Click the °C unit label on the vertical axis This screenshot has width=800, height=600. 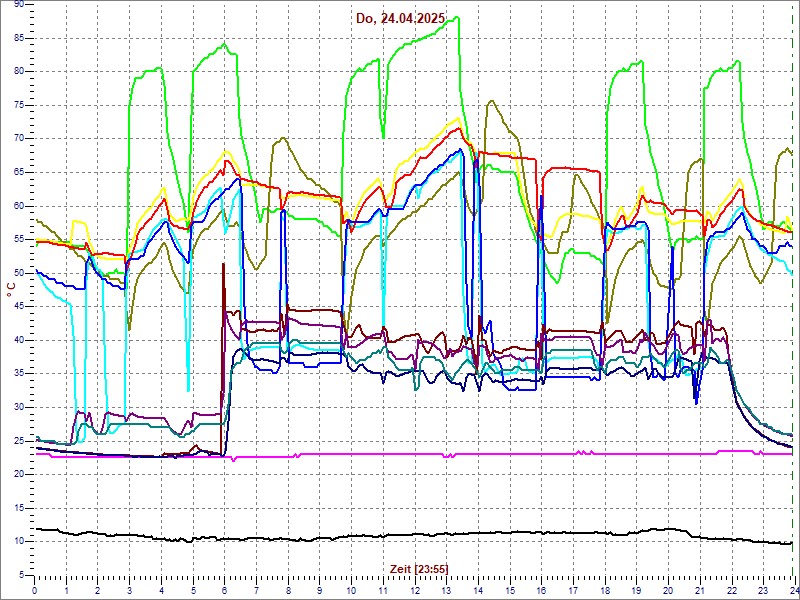[11, 288]
